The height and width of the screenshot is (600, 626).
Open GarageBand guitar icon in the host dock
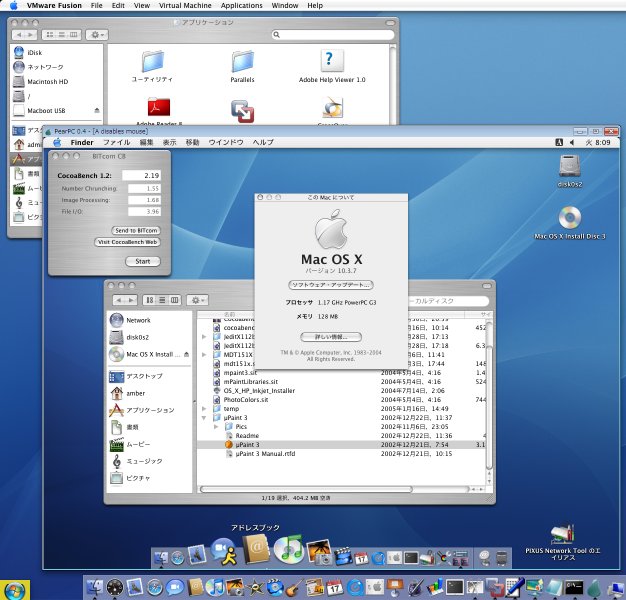(x=294, y=588)
